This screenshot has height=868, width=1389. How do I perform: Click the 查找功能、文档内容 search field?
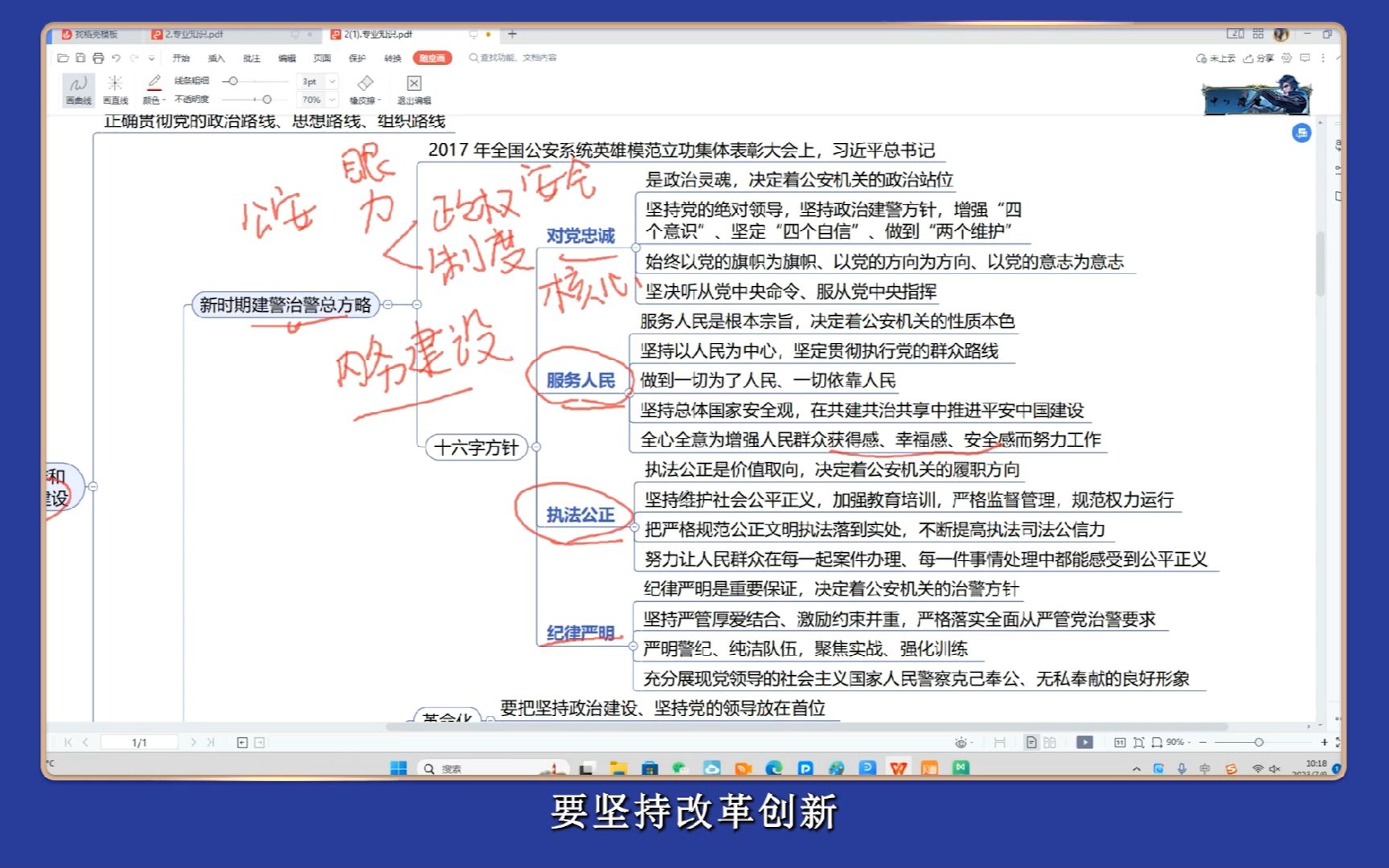(x=514, y=58)
